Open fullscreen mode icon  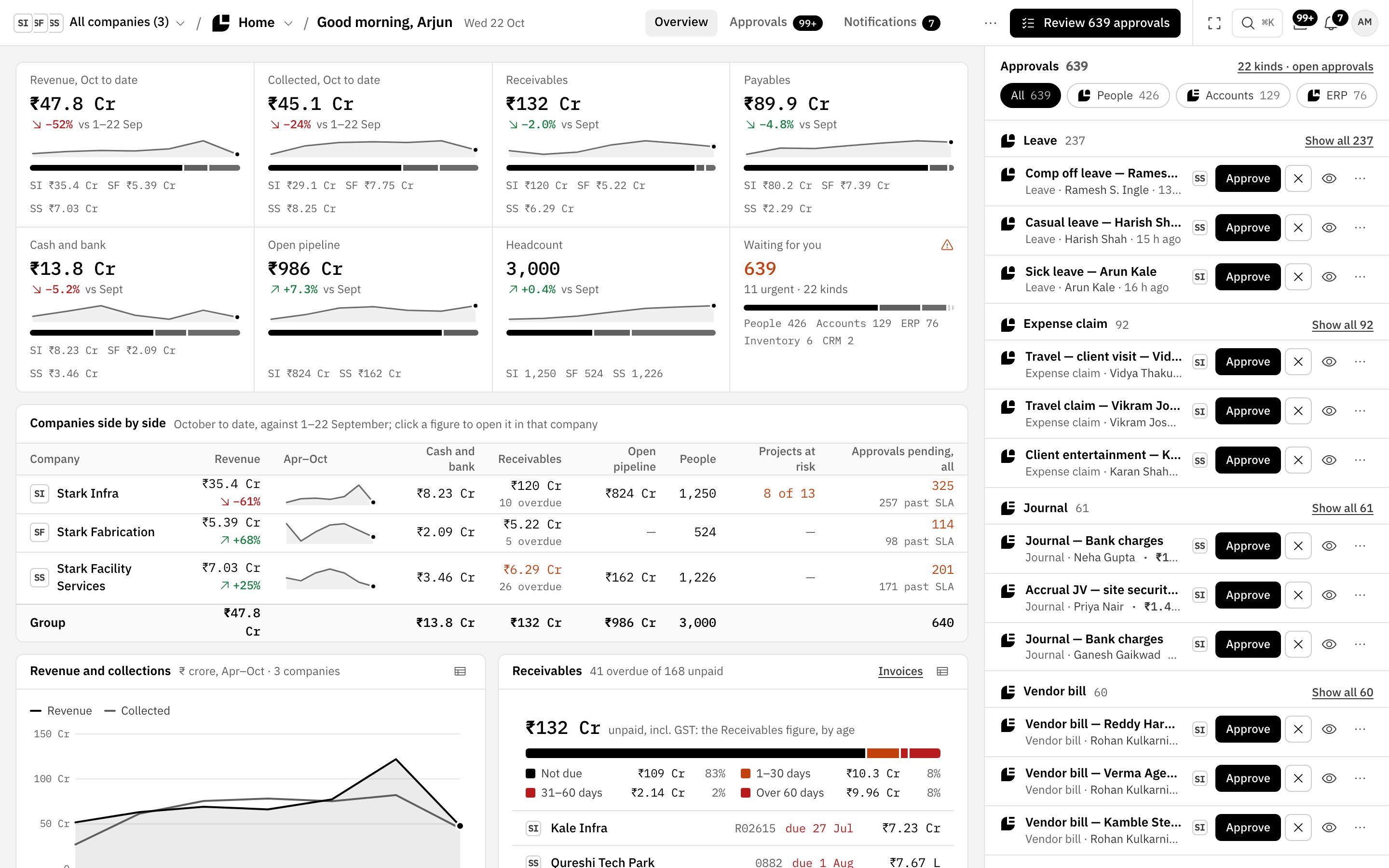point(1214,23)
